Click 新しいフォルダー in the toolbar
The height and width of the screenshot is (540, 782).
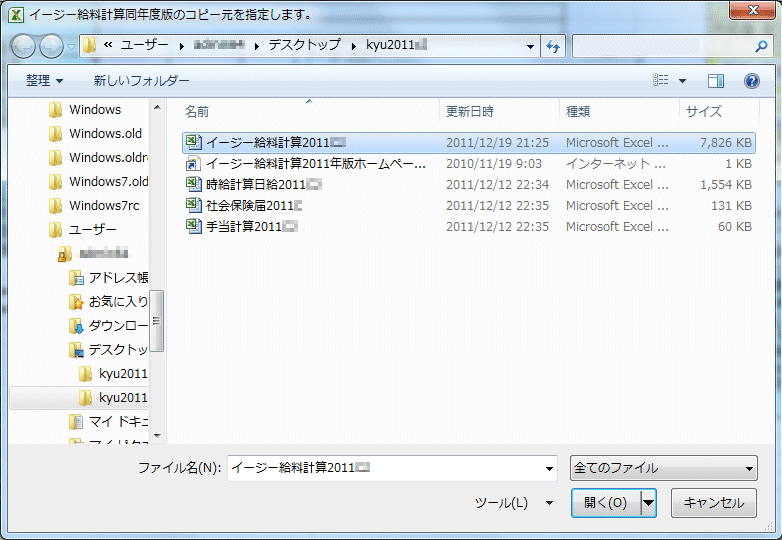click(x=141, y=81)
